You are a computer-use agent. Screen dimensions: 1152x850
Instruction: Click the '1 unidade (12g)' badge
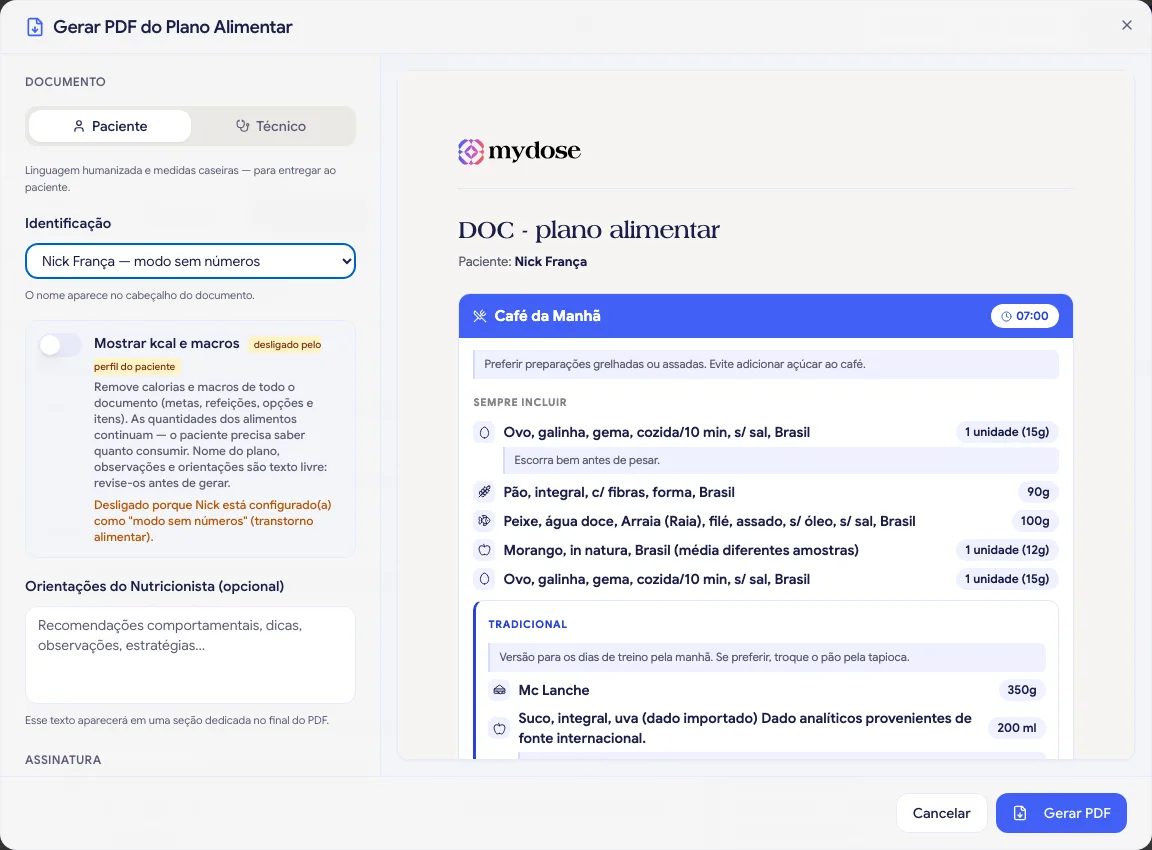(x=1007, y=550)
